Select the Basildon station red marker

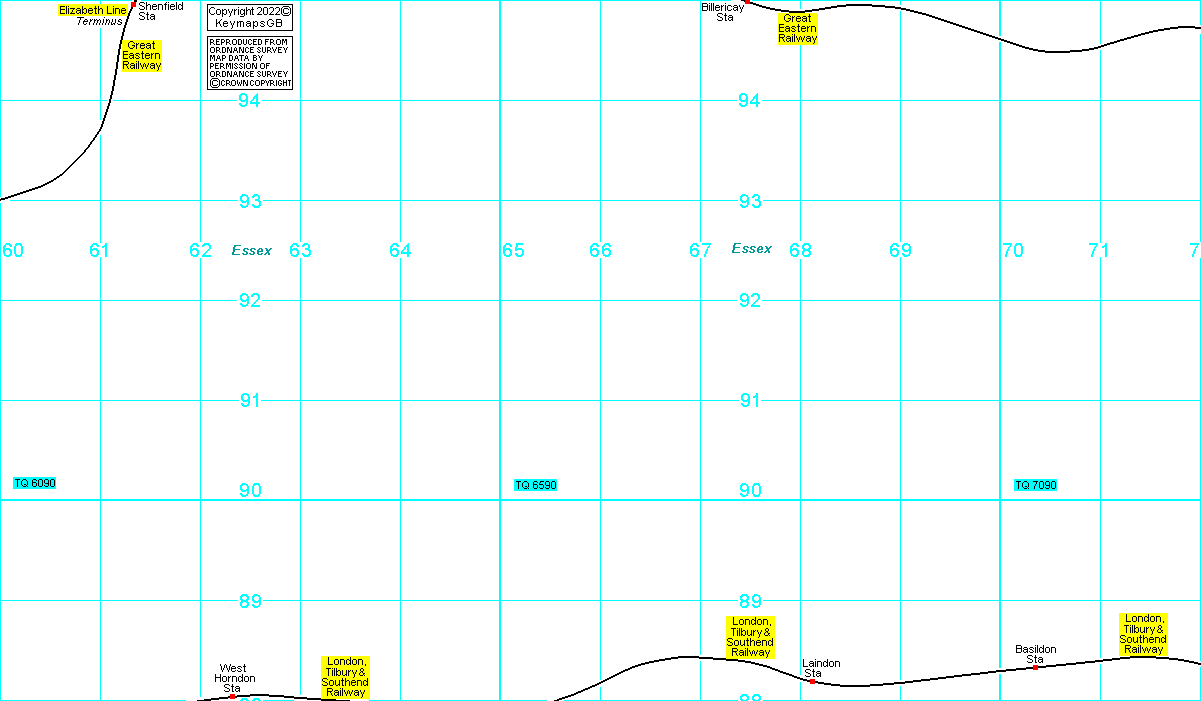point(1035,667)
